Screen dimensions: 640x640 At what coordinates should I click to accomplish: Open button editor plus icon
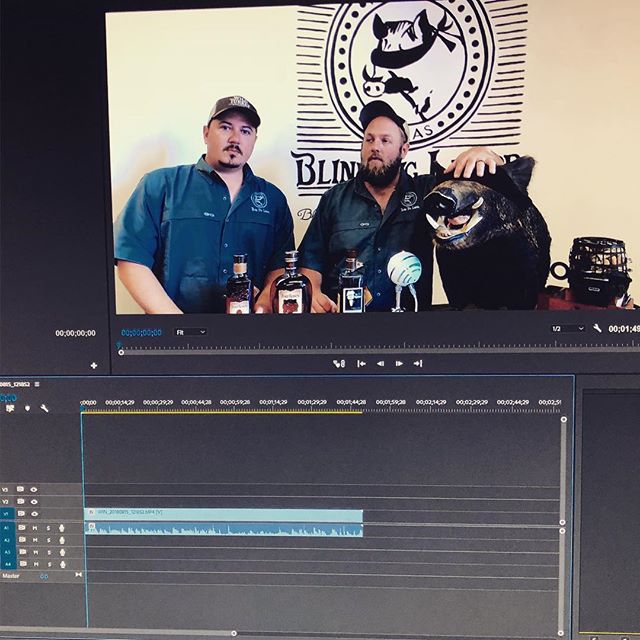[x=93, y=365]
